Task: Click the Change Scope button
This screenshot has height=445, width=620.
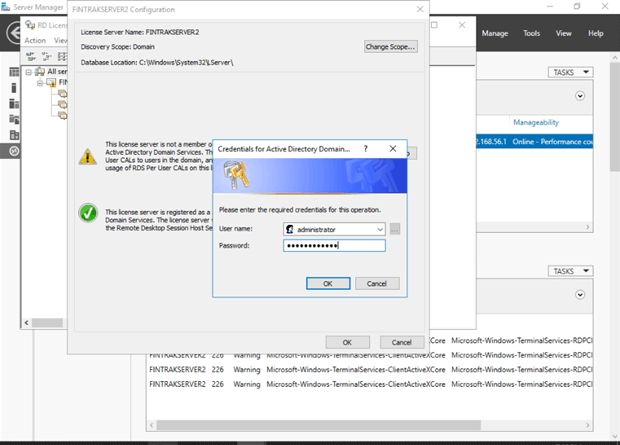Action: (x=389, y=46)
